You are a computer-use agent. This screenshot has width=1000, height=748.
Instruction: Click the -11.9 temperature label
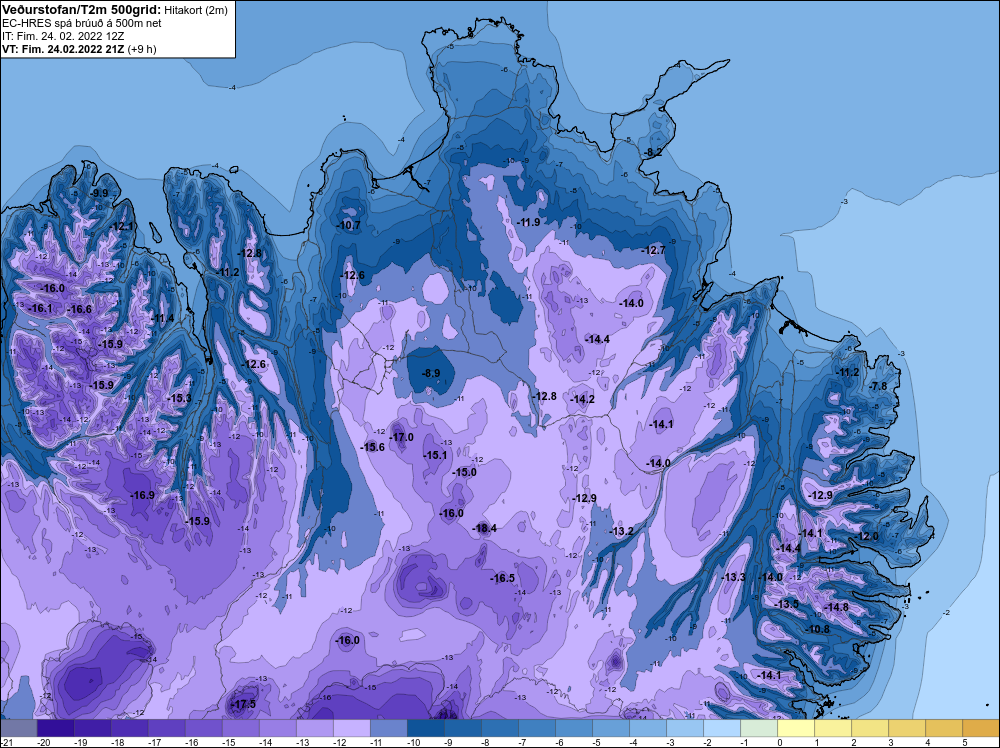[x=529, y=222]
